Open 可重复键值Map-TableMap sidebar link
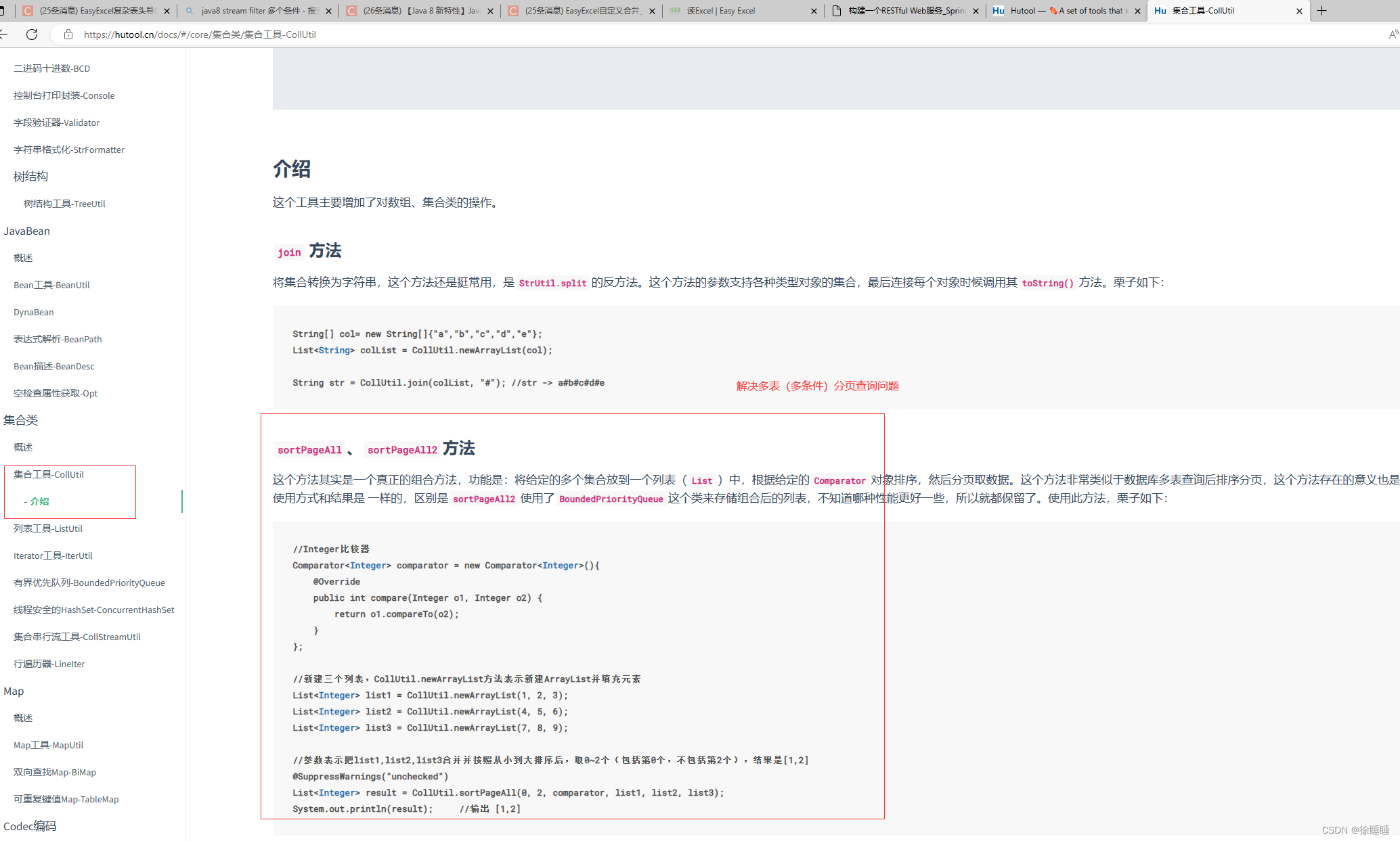1400x841 pixels. [66, 799]
